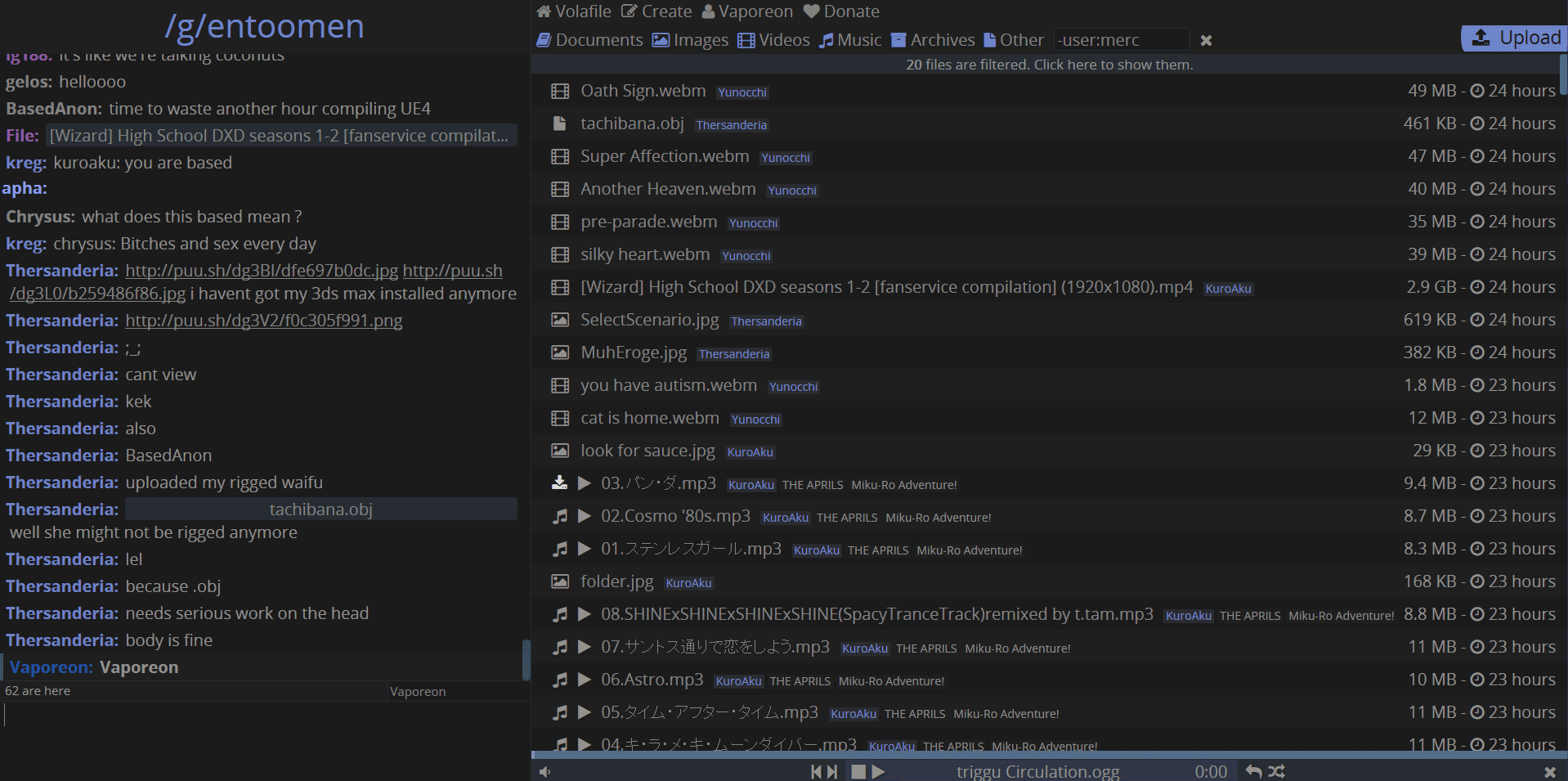Open tachibana.obj in the file list
Image resolution: width=1568 pixels, height=781 pixels.
(x=632, y=123)
